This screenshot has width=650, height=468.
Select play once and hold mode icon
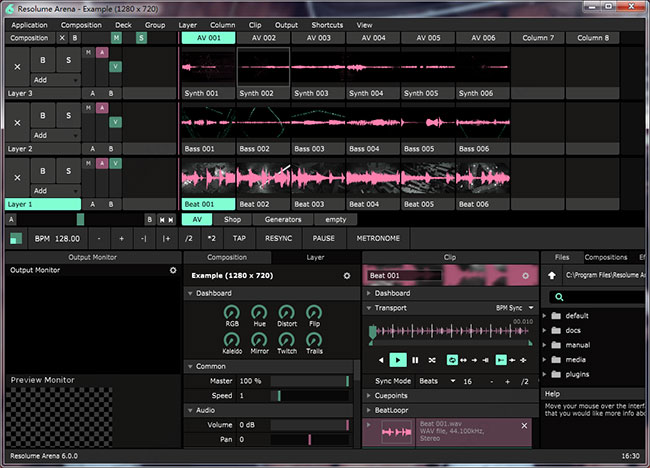[485, 360]
